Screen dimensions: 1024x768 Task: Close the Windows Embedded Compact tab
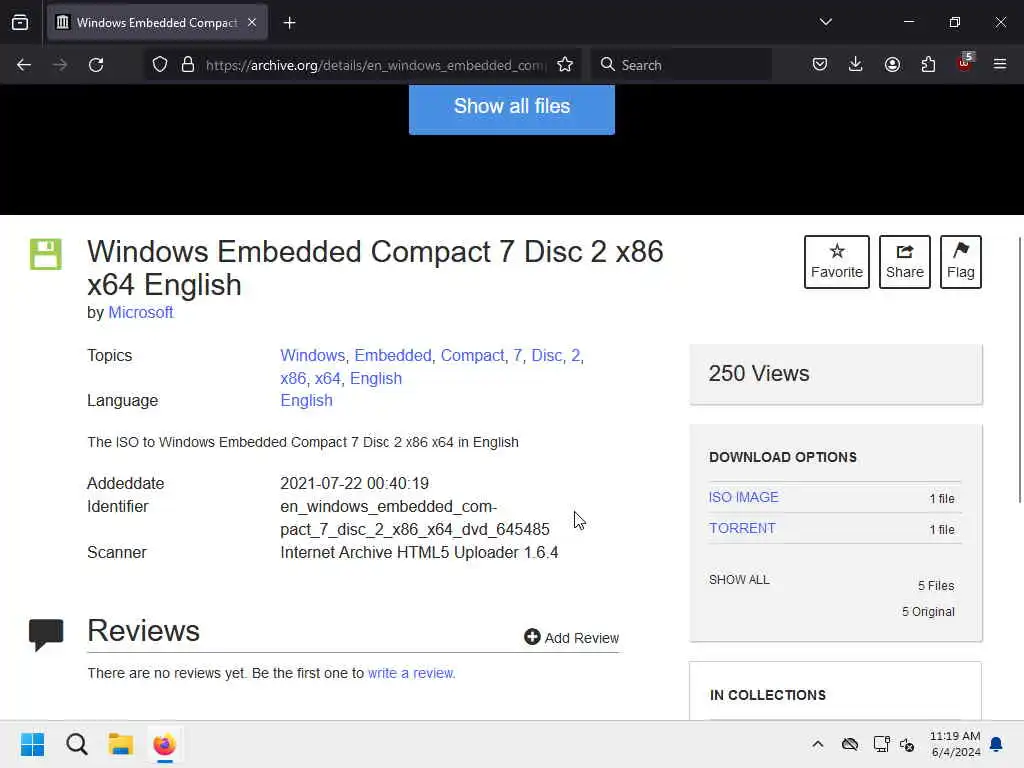(252, 23)
